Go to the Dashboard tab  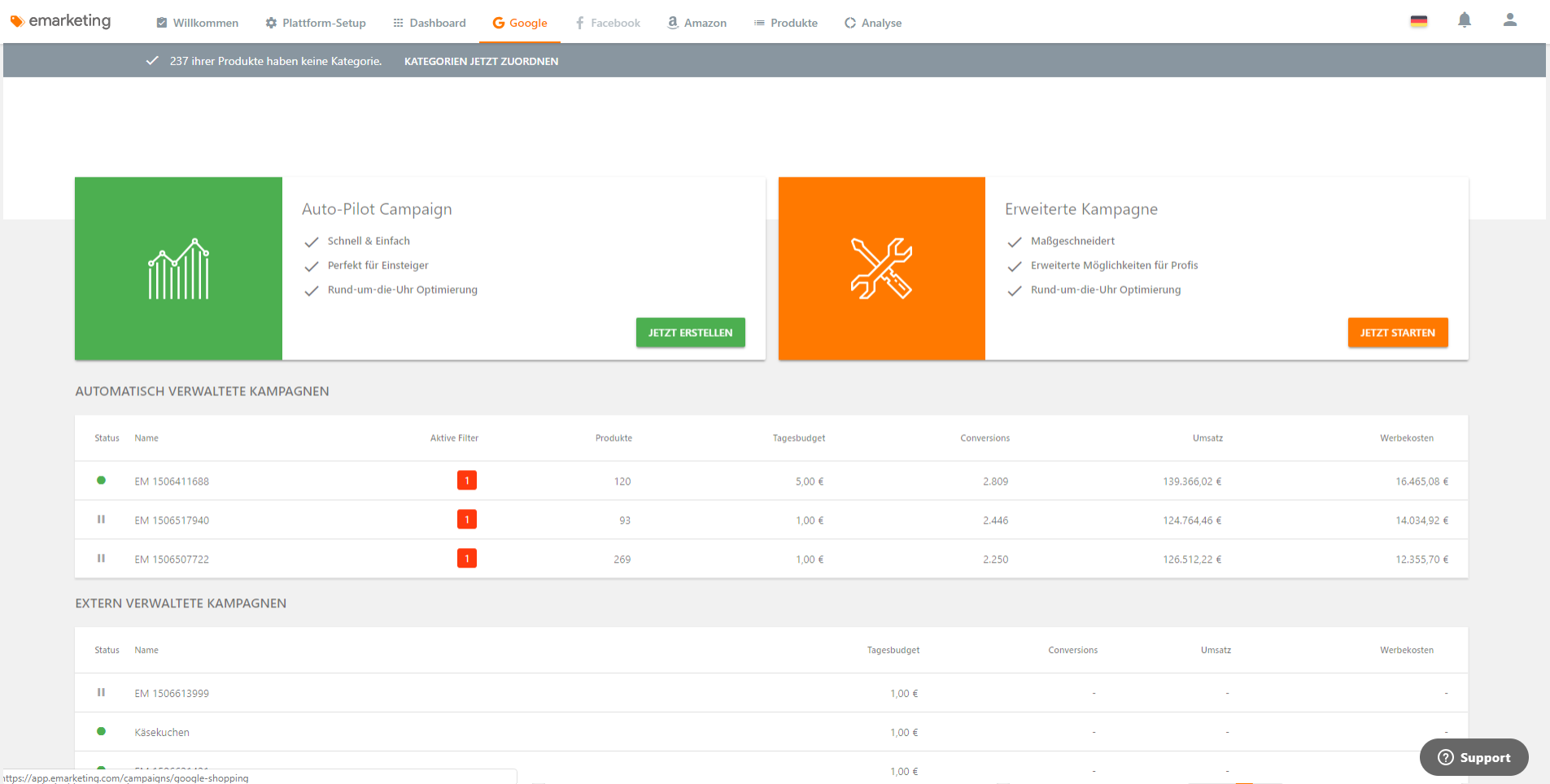[x=430, y=23]
